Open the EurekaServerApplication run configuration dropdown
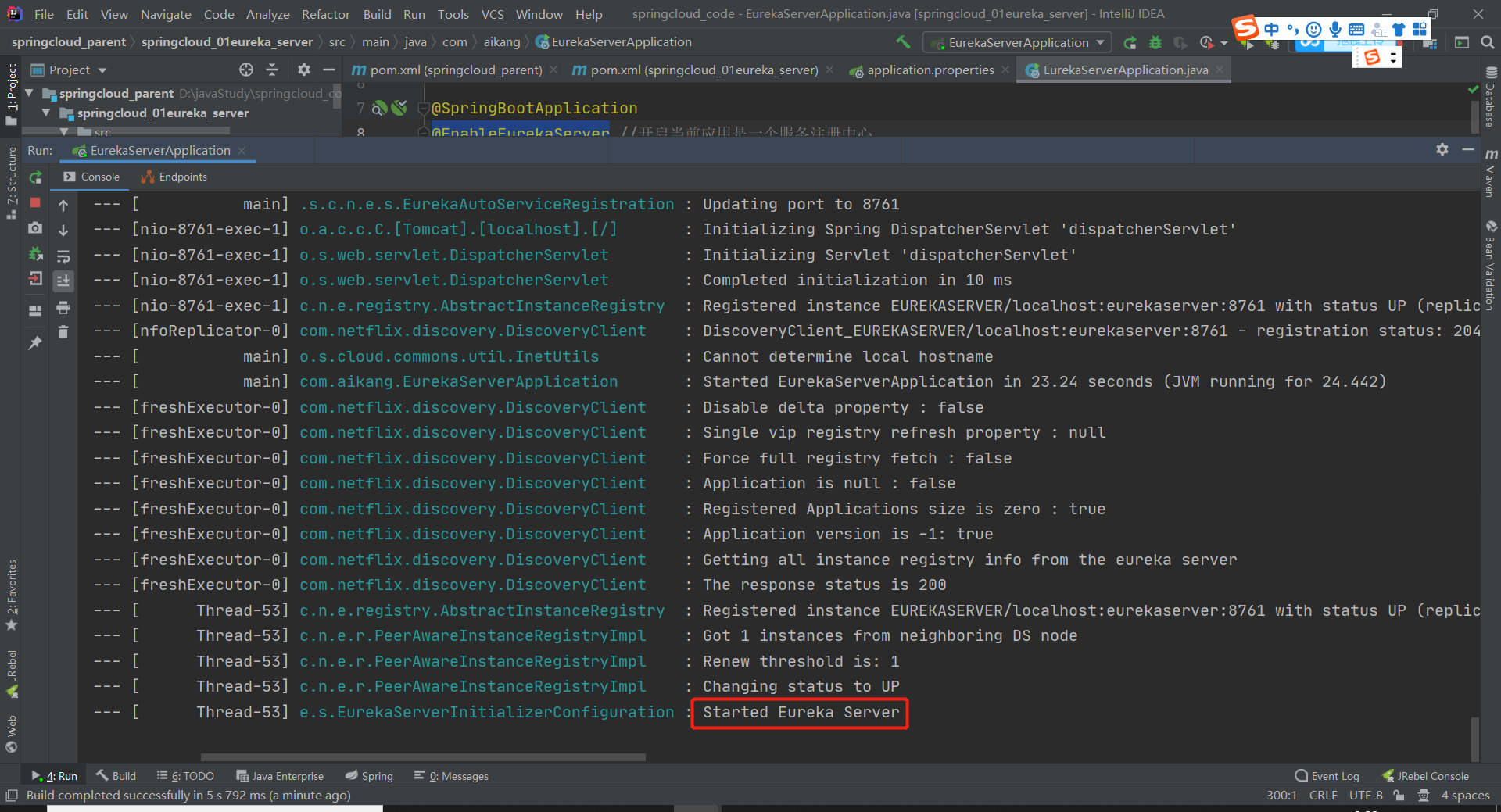This screenshot has height=812, width=1501. [1016, 42]
